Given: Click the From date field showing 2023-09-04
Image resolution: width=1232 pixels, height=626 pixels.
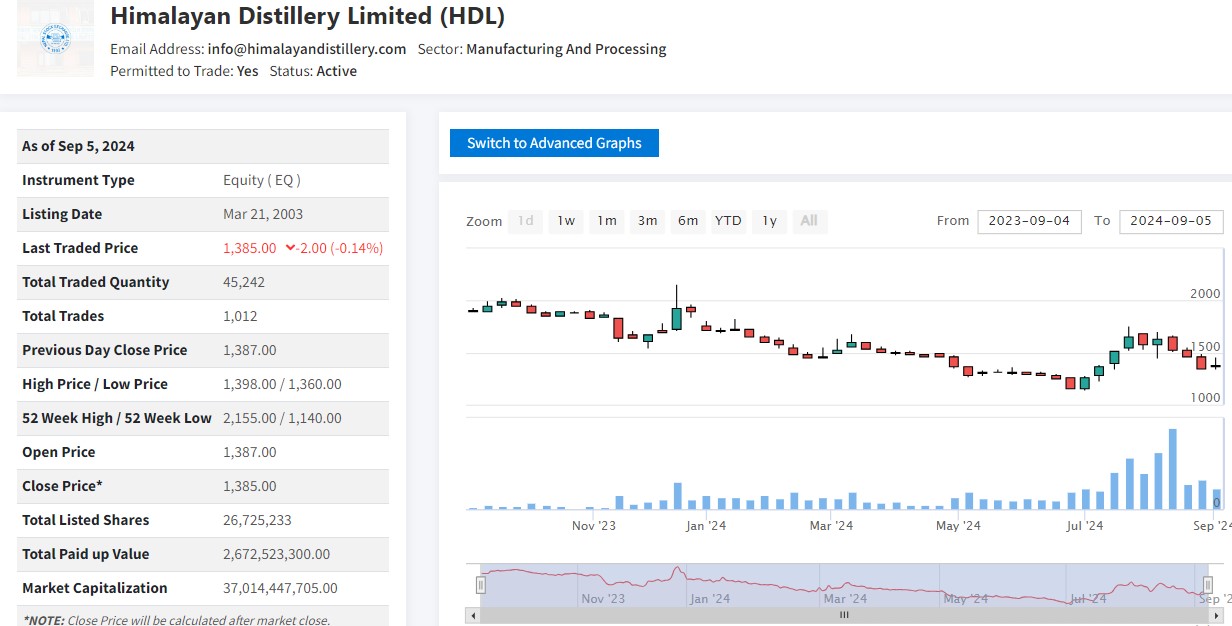Looking at the screenshot, I should coord(1029,221).
